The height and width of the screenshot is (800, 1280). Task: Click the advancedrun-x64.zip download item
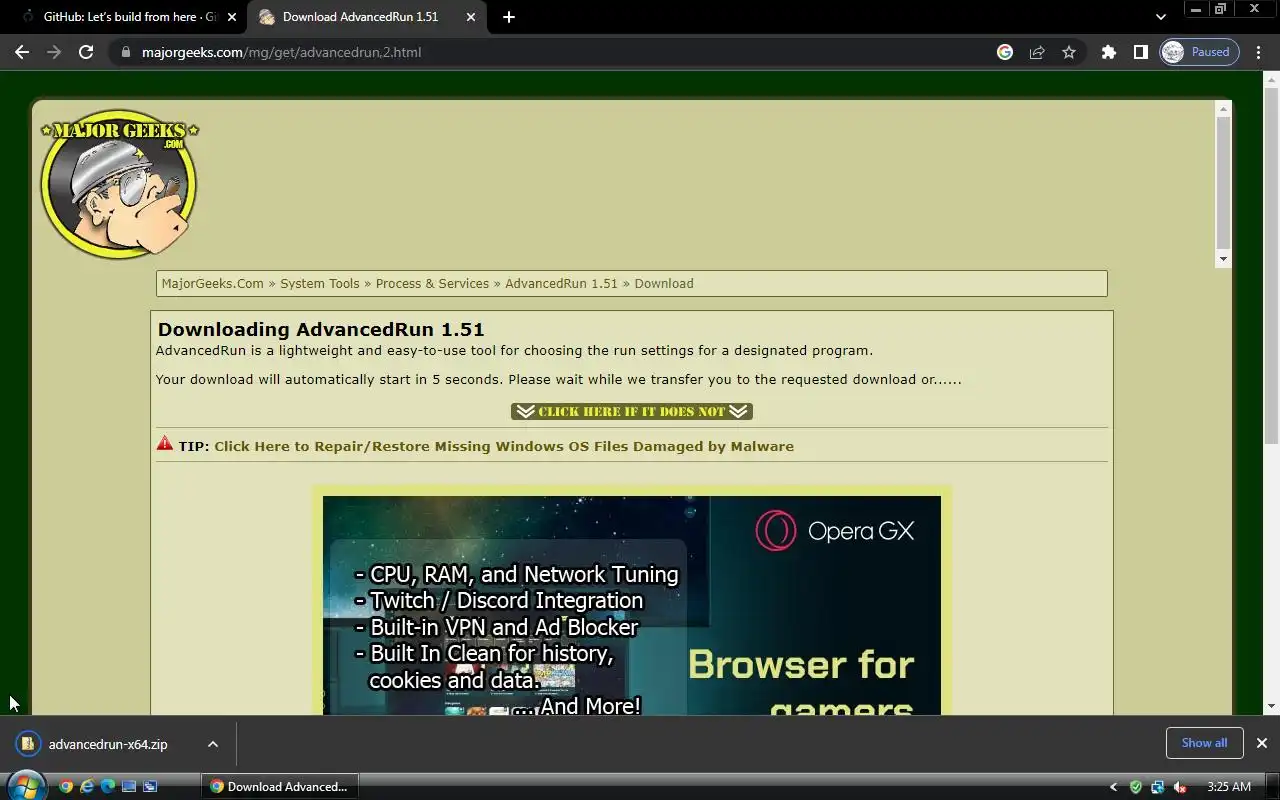(x=118, y=744)
